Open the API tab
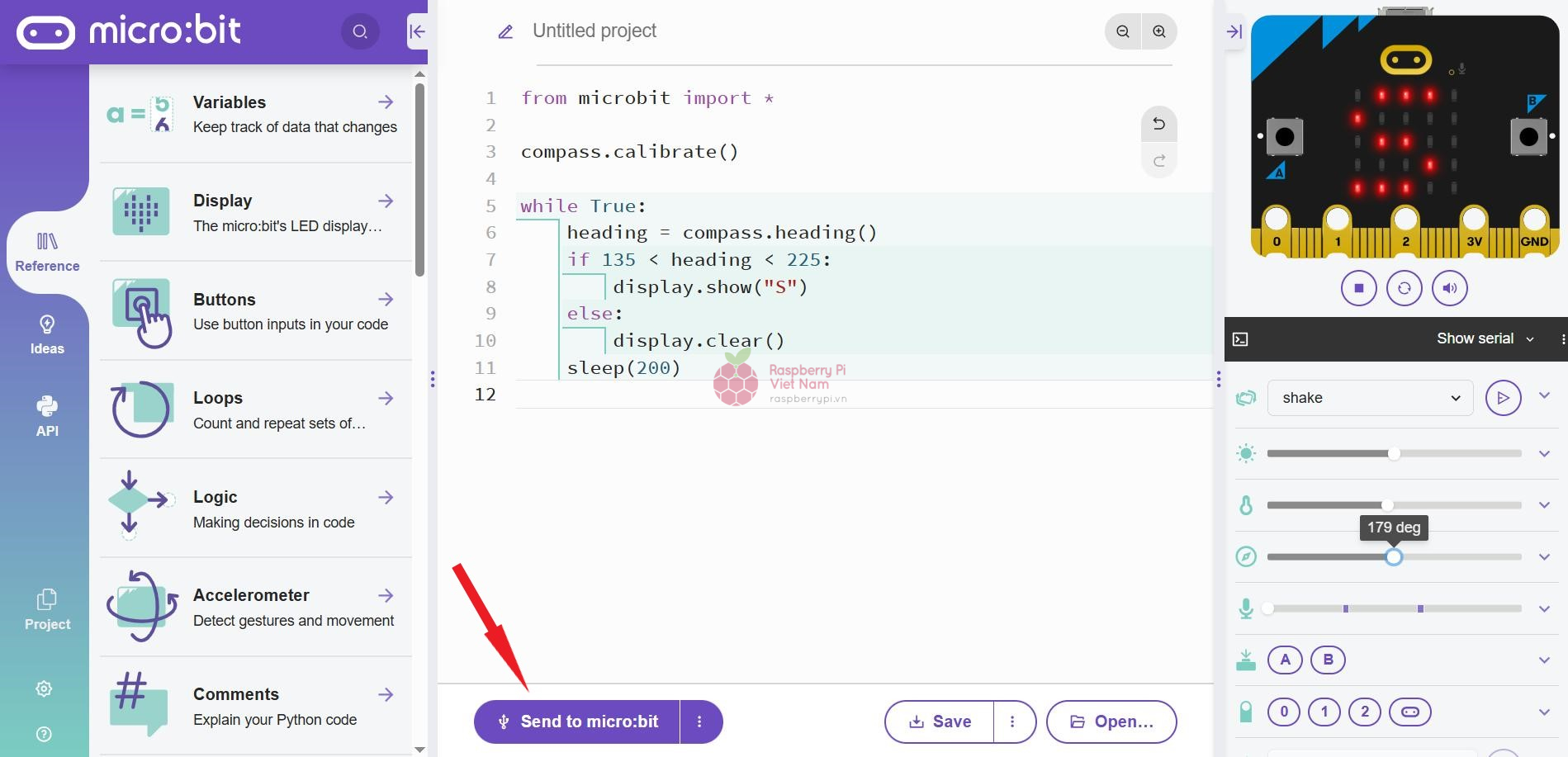The width and height of the screenshot is (1568, 757). 47,416
